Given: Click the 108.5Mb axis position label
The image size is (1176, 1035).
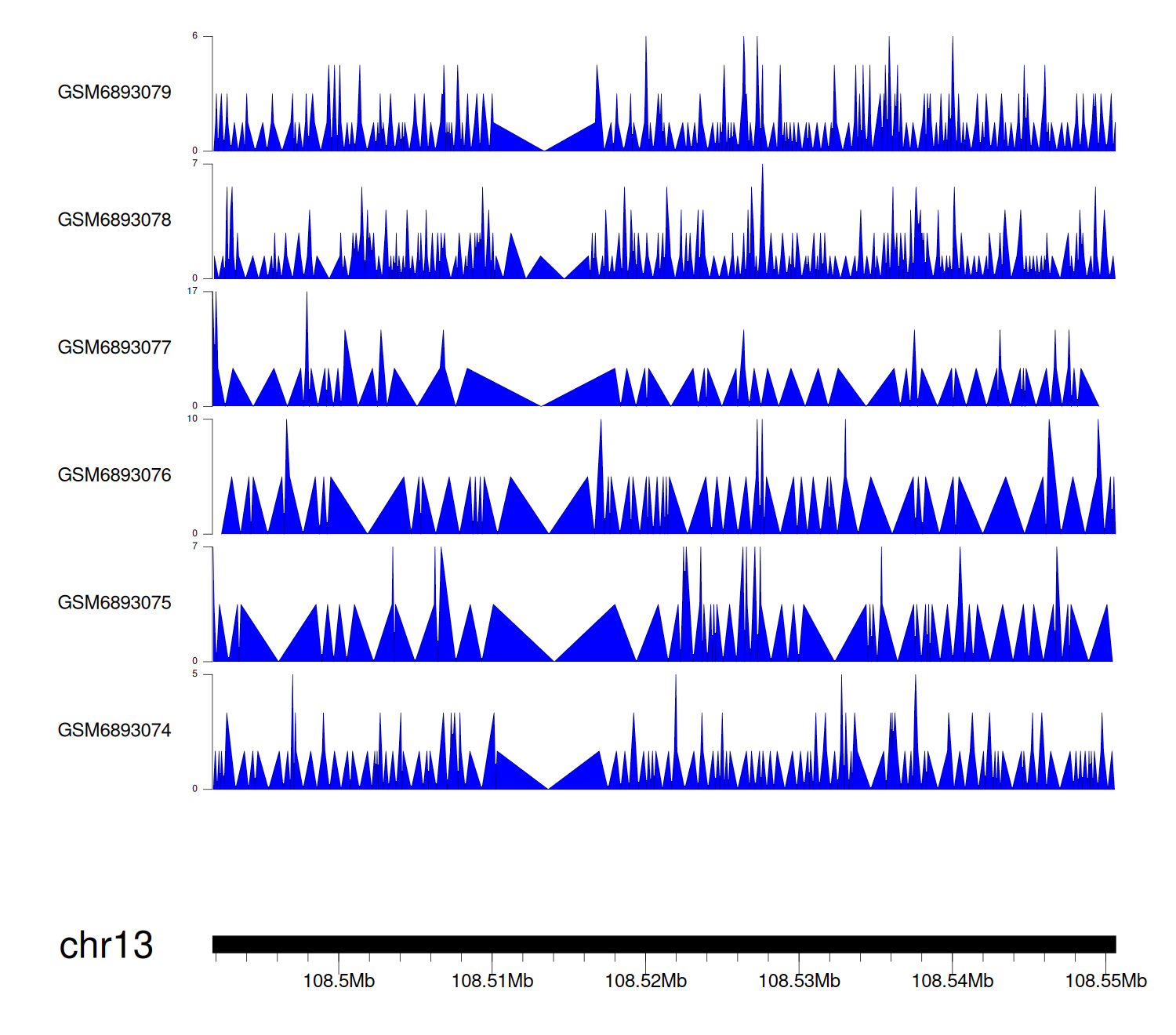Looking at the screenshot, I should pyautogui.click(x=339, y=981).
